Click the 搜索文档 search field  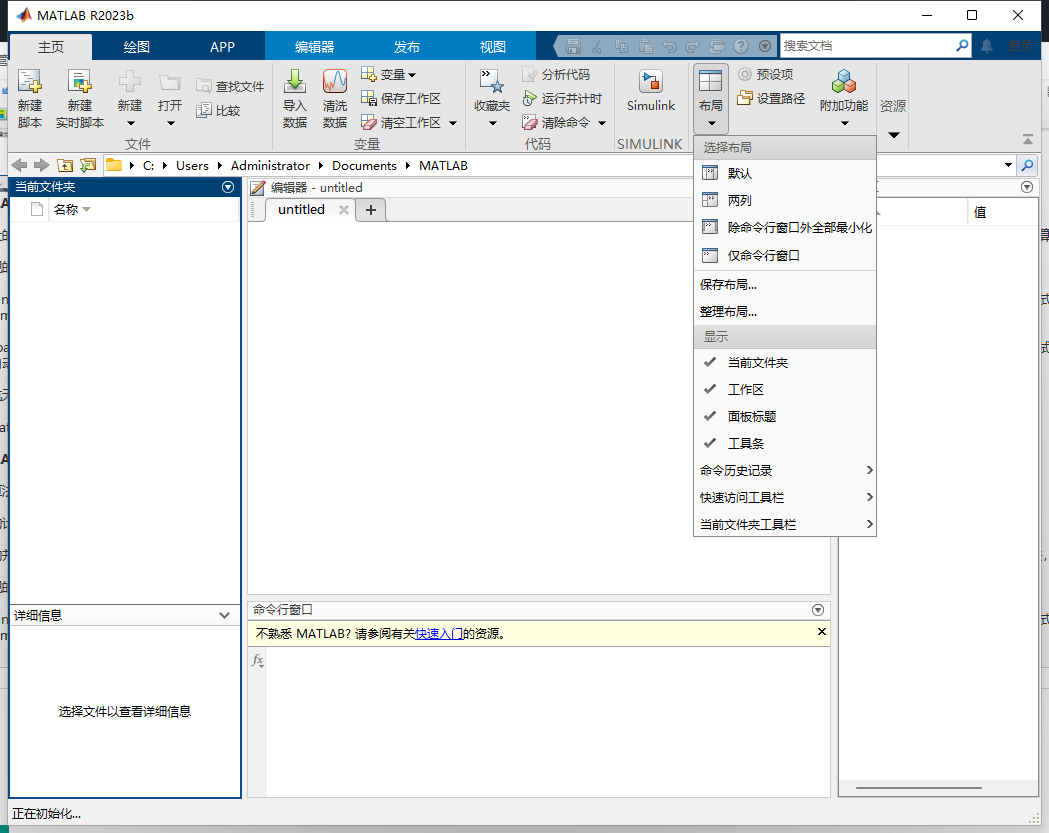coord(867,45)
